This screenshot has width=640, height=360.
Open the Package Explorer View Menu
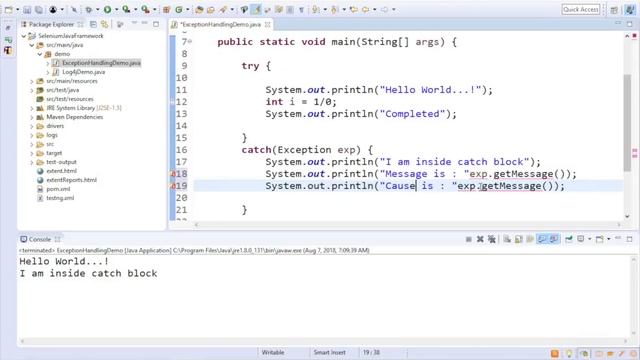[x=120, y=24]
